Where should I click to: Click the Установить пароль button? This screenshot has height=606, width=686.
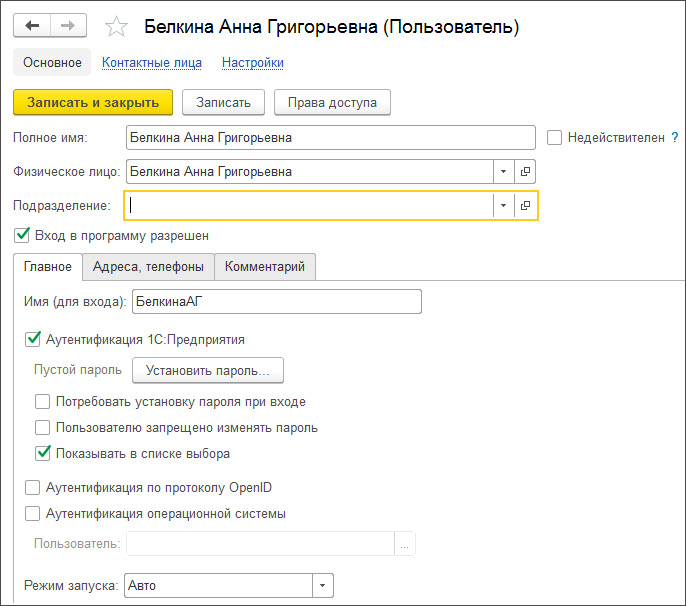tap(208, 370)
